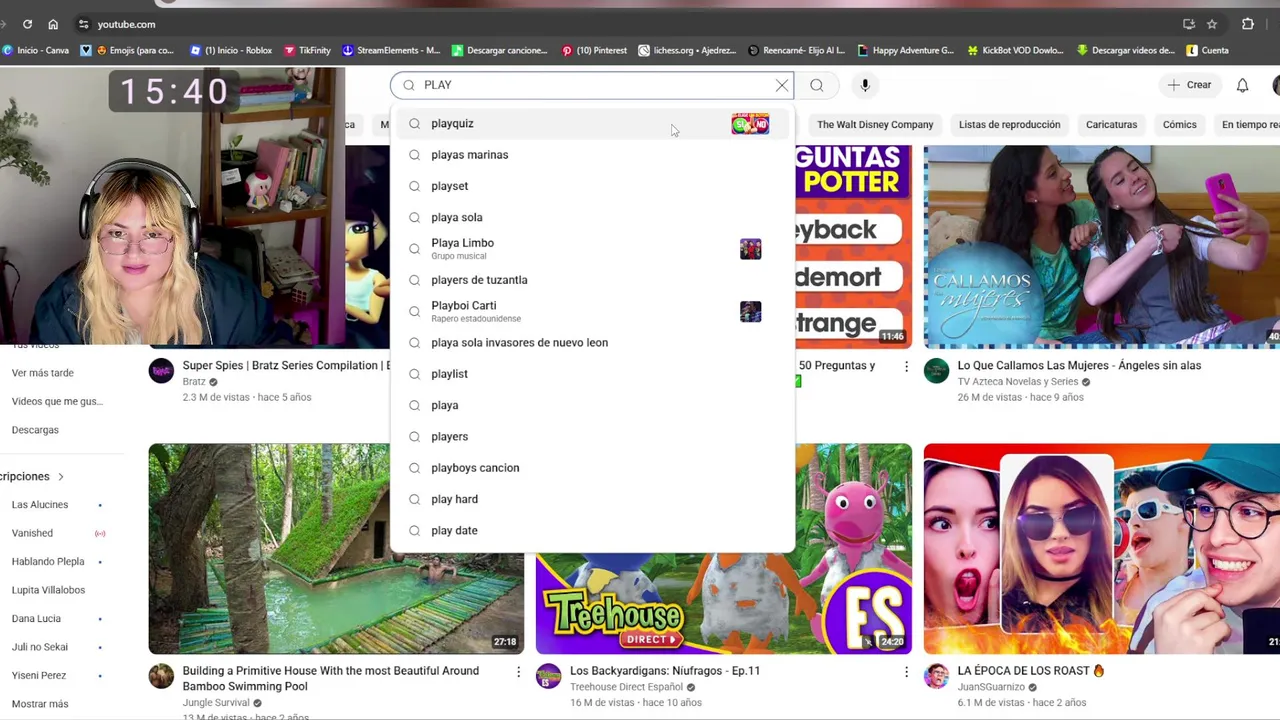This screenshot has height=720, width=1280.
Task: Open options menu for 50 Preguntas video
Action: click(906, 367)
